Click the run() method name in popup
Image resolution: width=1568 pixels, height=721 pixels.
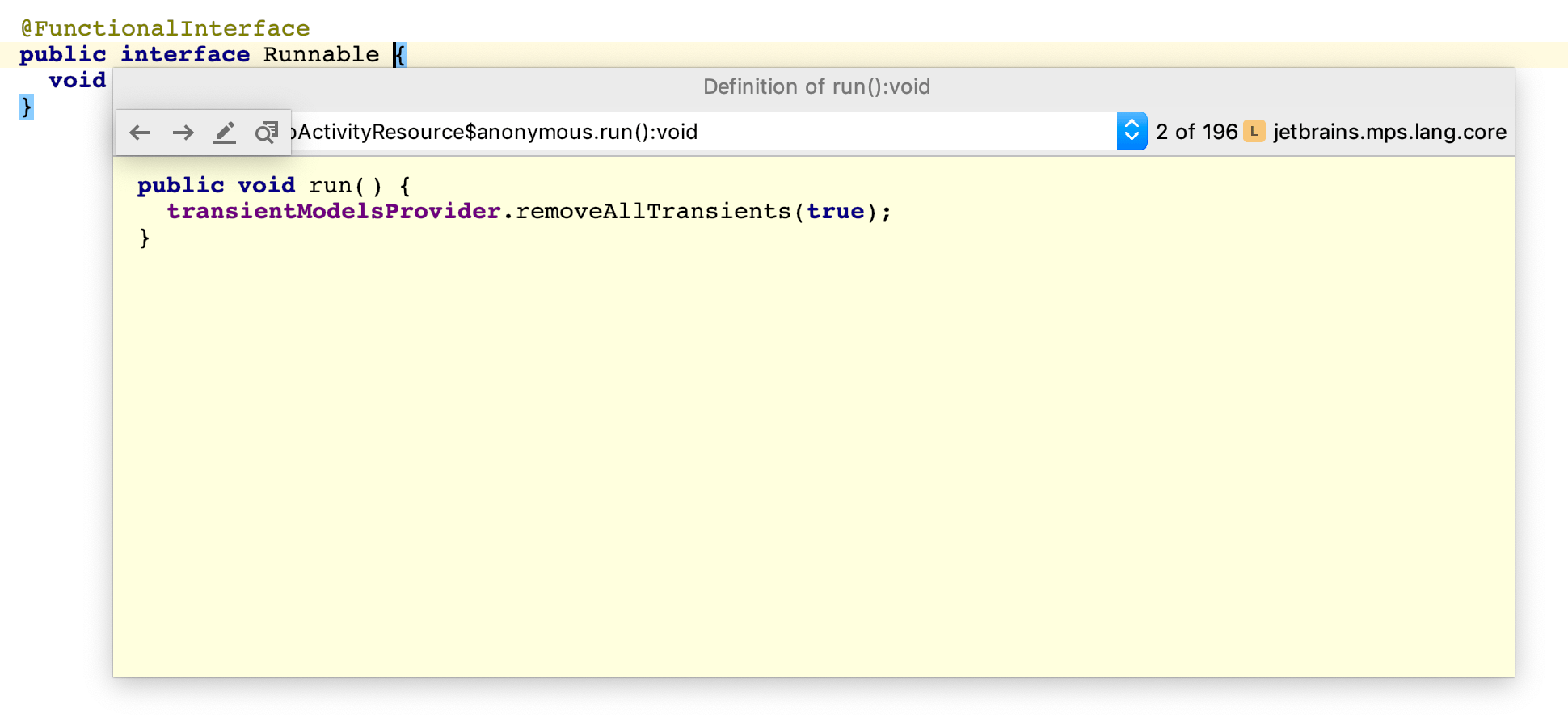click(x=330, y=186)
